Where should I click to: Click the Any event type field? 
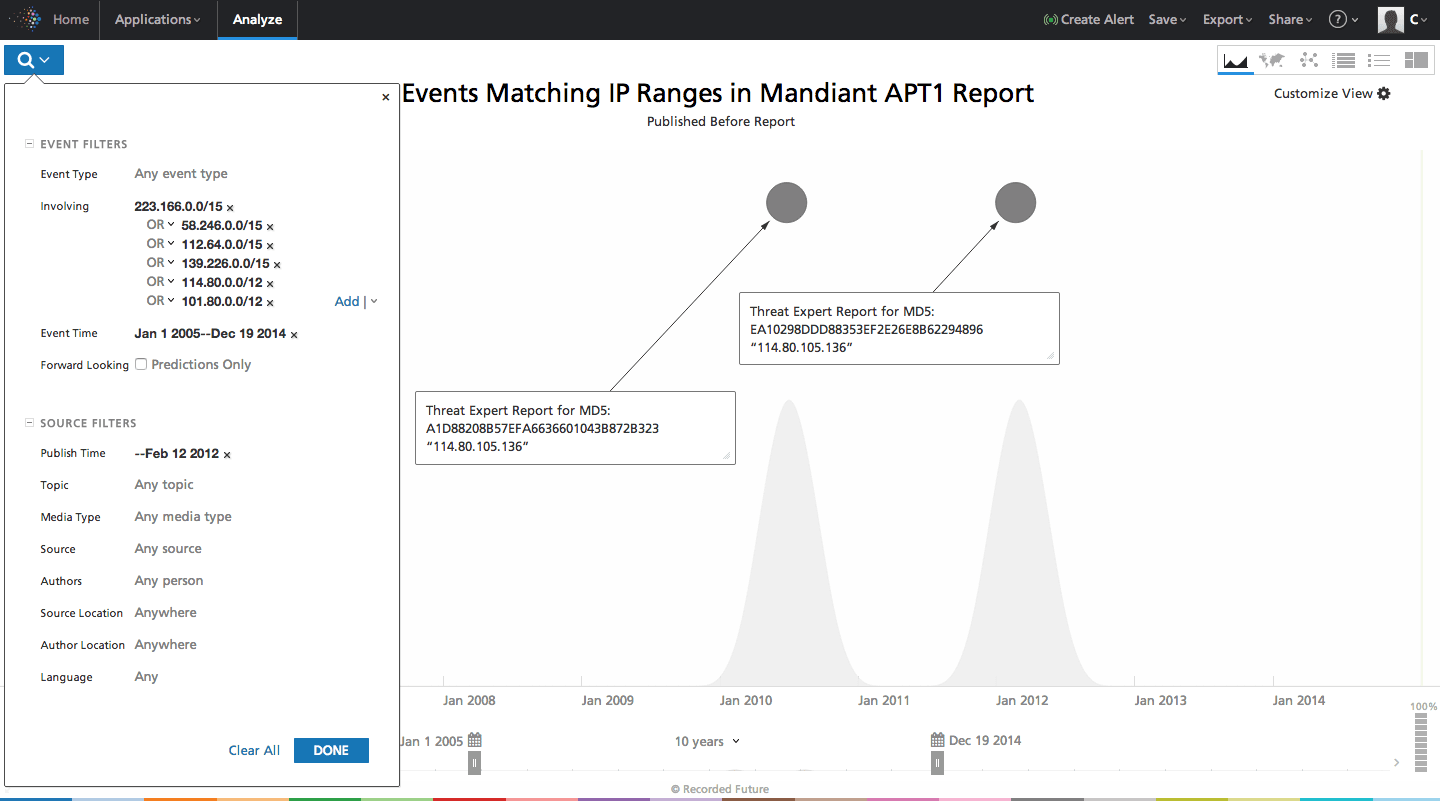click(181, 174)
